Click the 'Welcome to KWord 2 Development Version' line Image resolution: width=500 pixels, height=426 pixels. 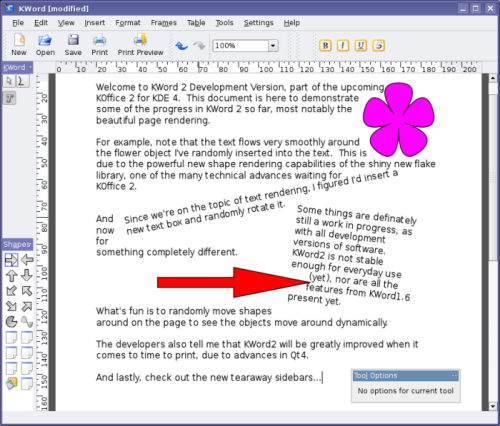point(240,87)
